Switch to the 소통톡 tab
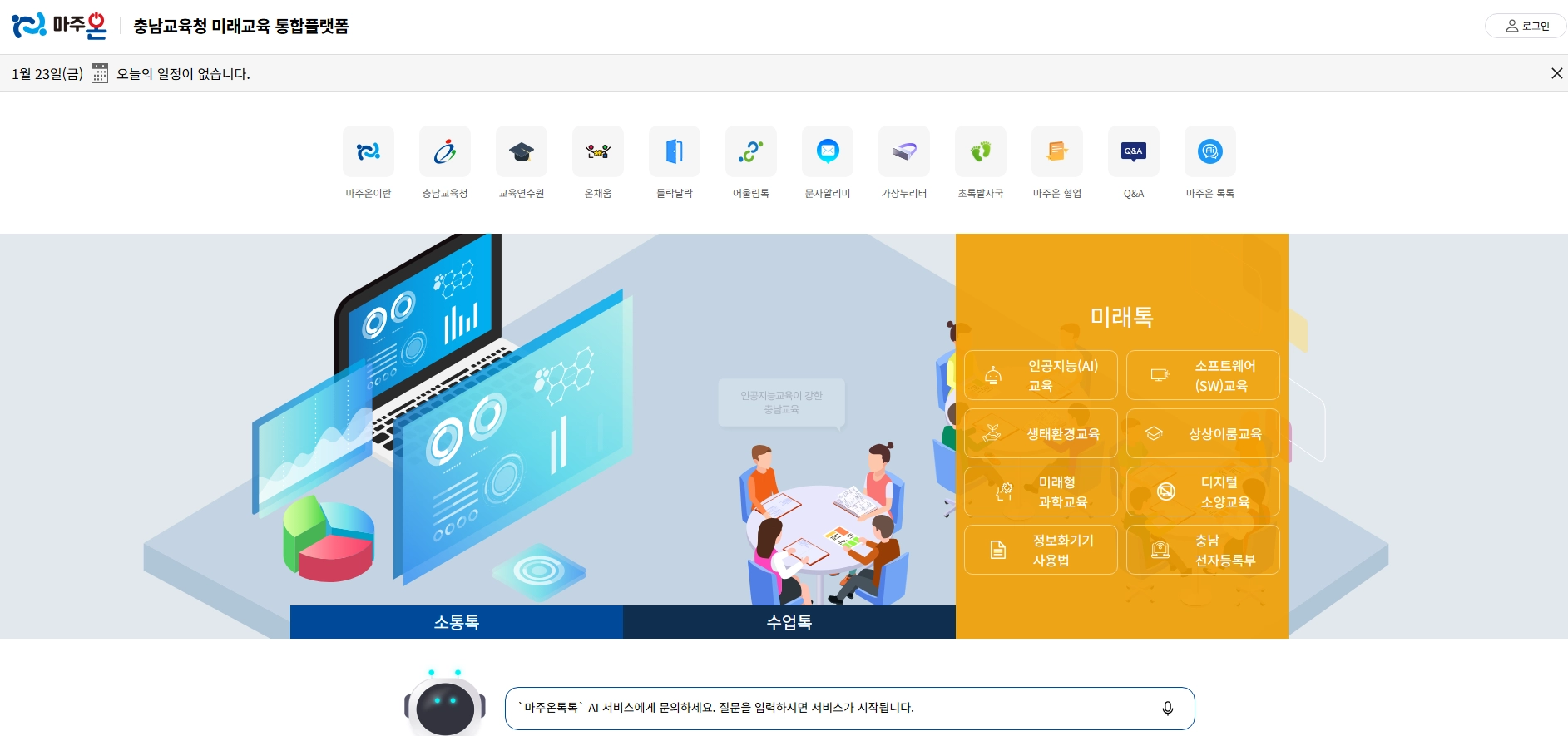 [x=457, y=622]
